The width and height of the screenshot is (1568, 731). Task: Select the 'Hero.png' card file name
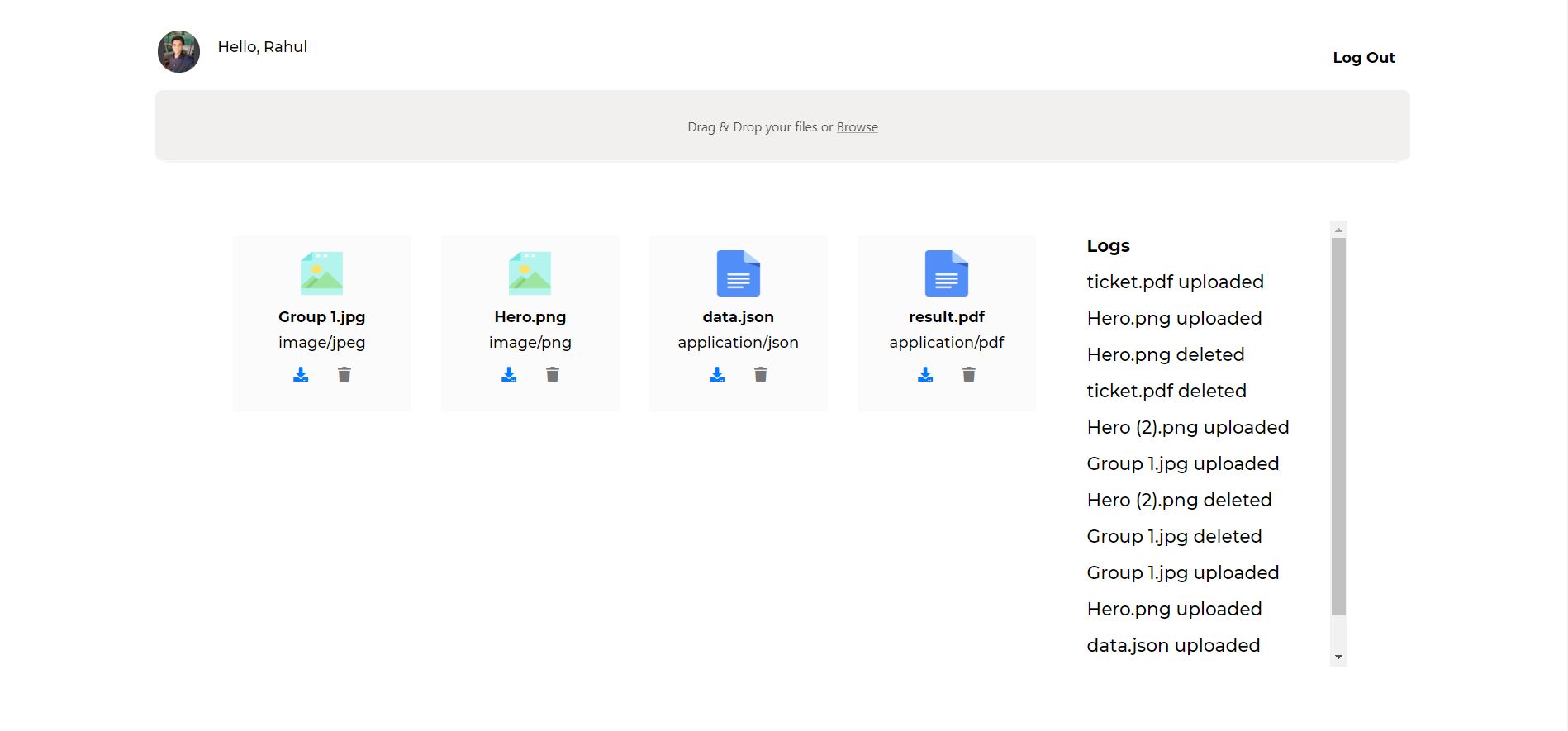tap(530, 317)
